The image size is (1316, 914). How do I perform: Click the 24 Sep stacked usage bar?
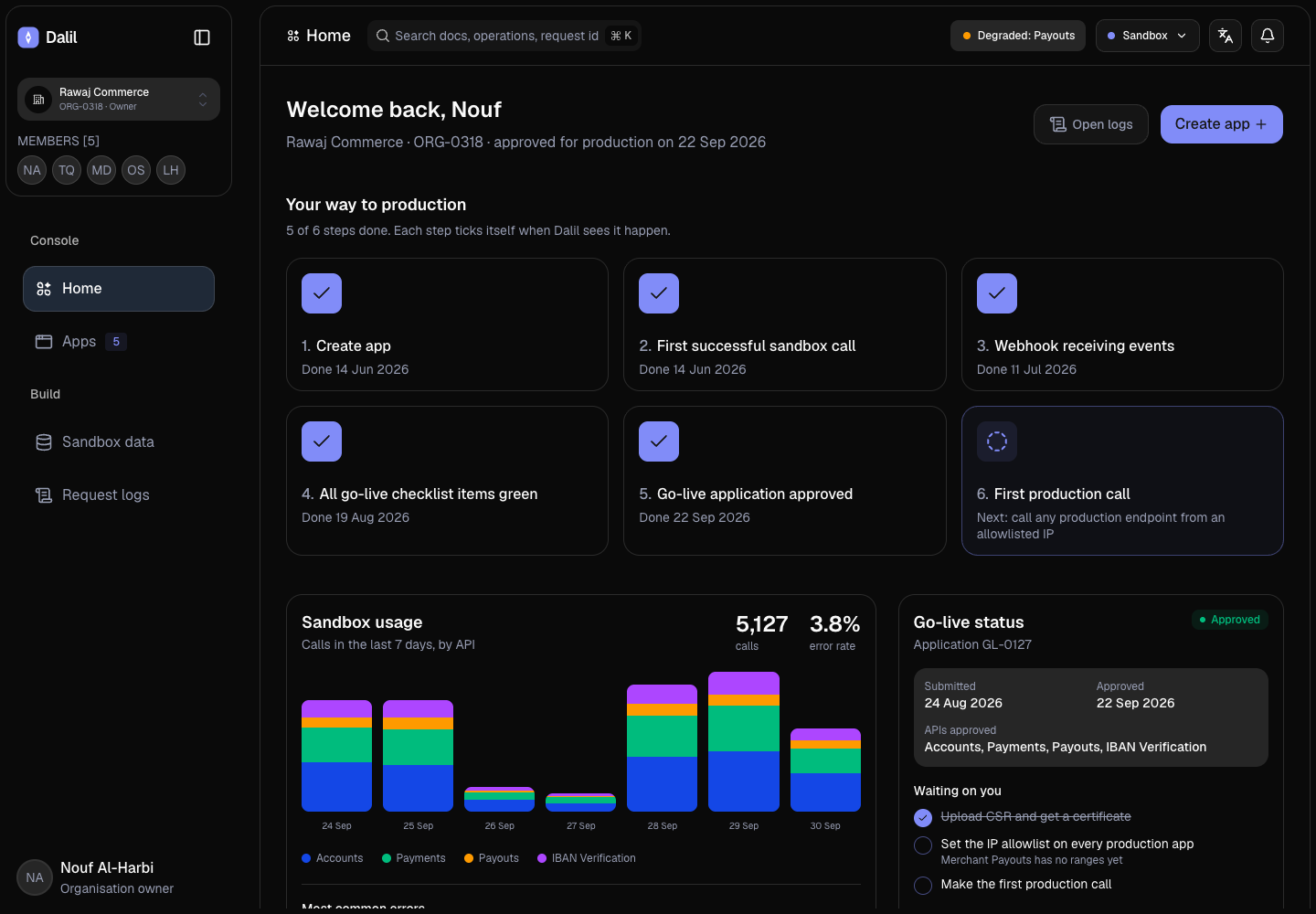pos(337,756)
